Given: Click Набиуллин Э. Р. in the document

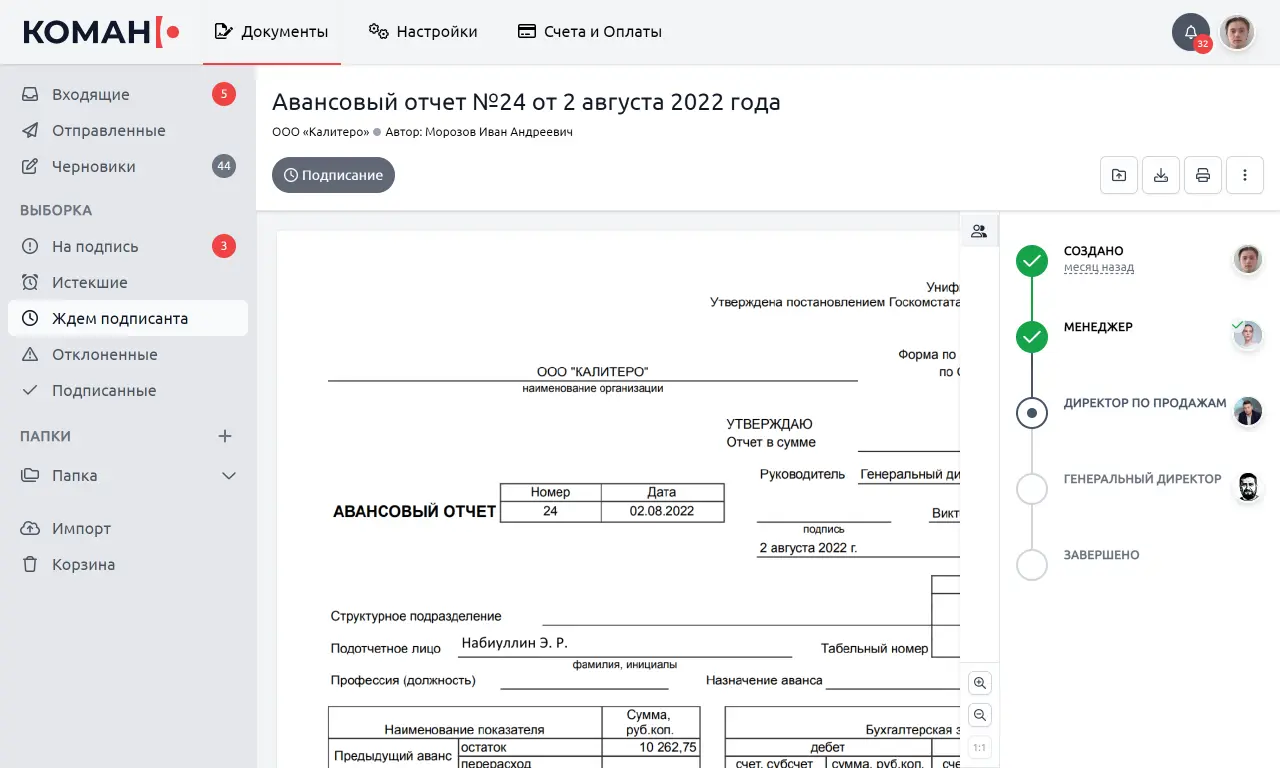Looking at the screenshot, I should point(514,643).
